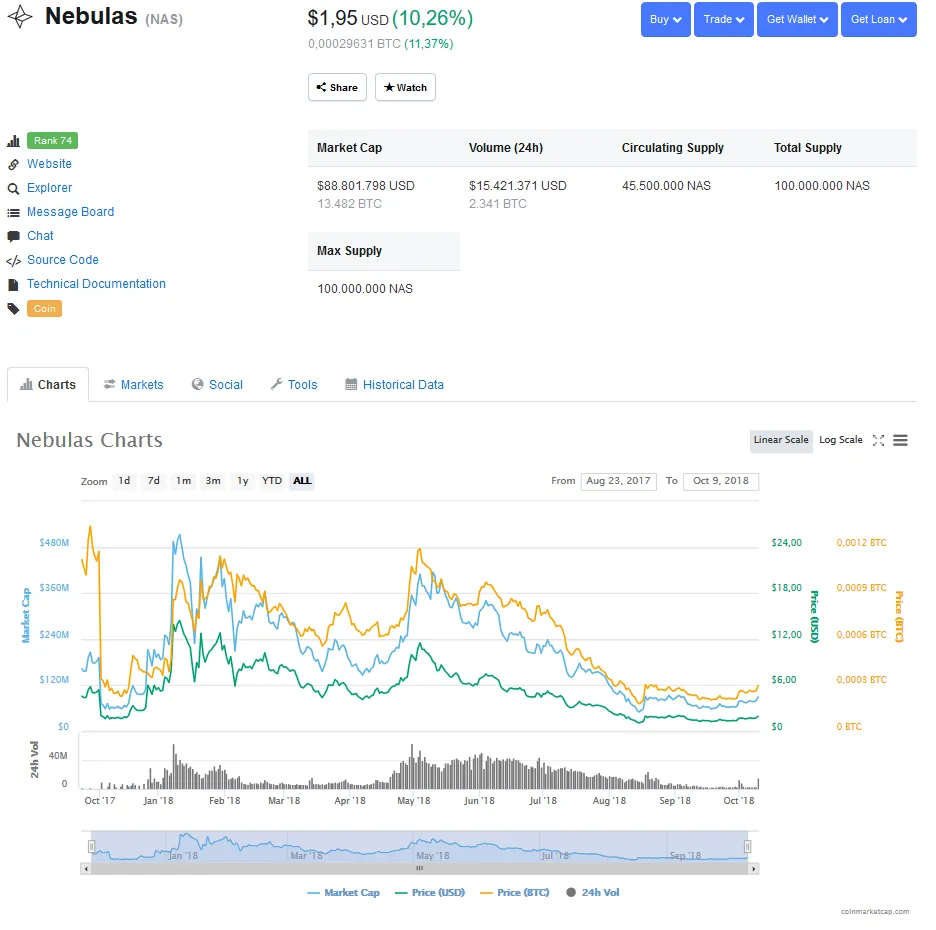Click the document icon beside Technical Documentation
The width and height of the screenshot is (936, 930).
tap(13, 285)
